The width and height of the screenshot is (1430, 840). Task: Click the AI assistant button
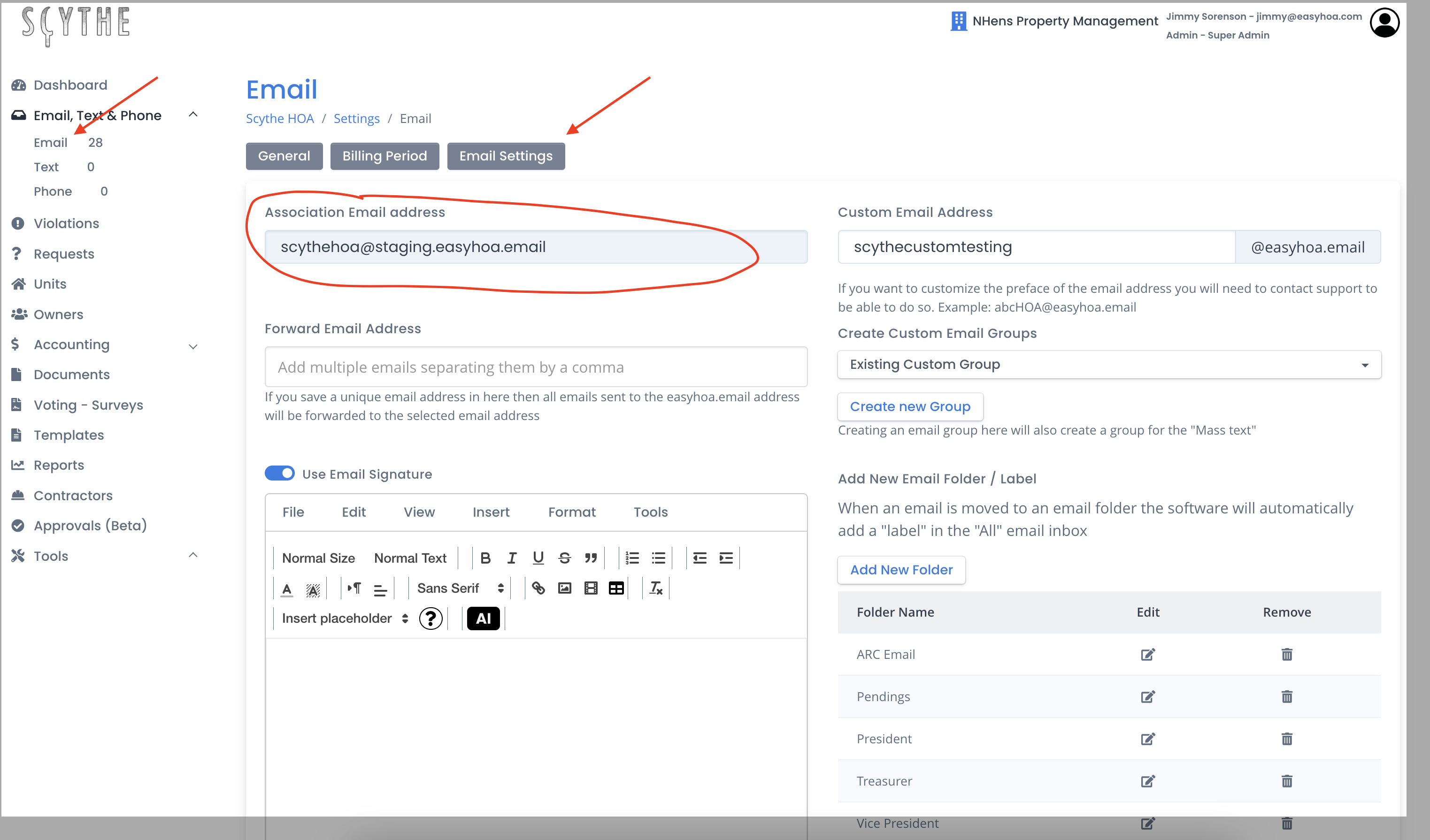pos(484,619)
